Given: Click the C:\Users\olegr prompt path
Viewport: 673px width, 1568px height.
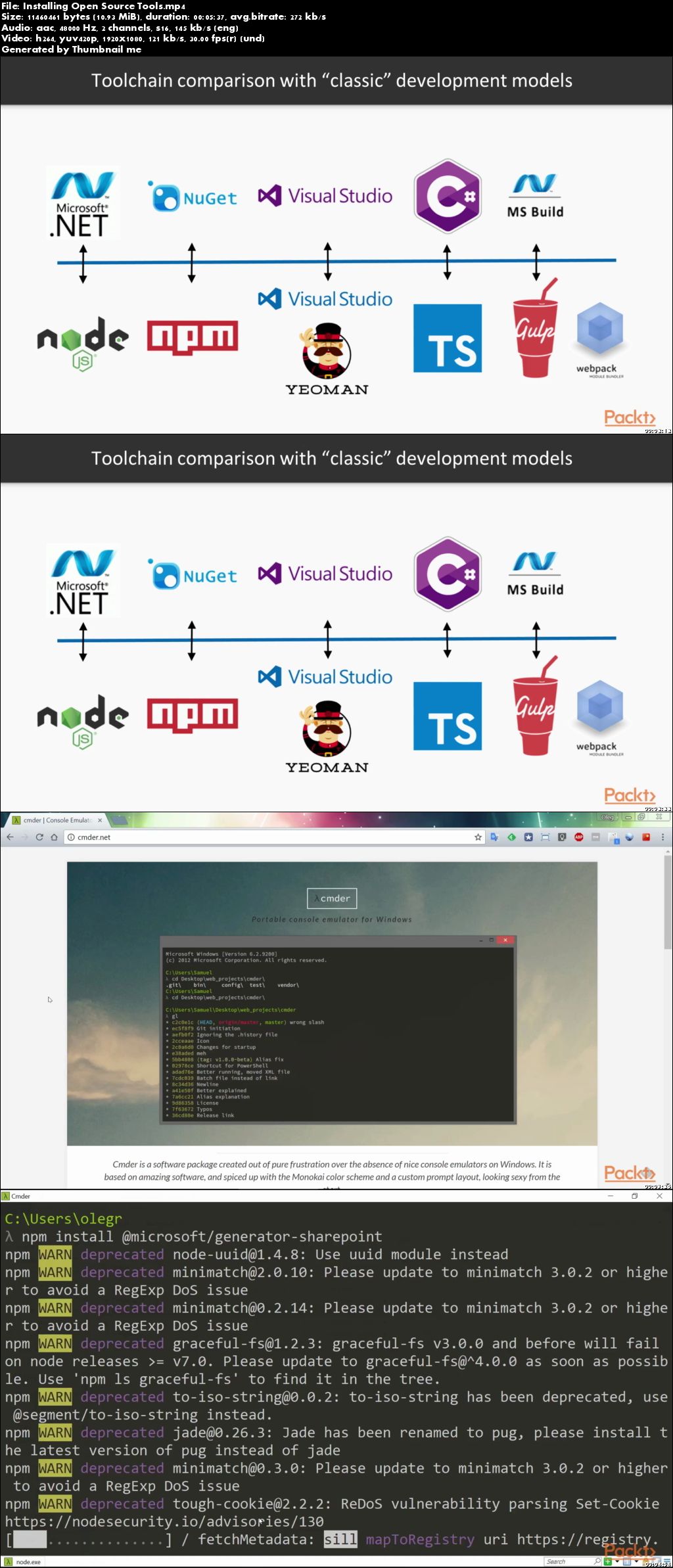Looking at the screenshot, I should (x=63, y=1219).
